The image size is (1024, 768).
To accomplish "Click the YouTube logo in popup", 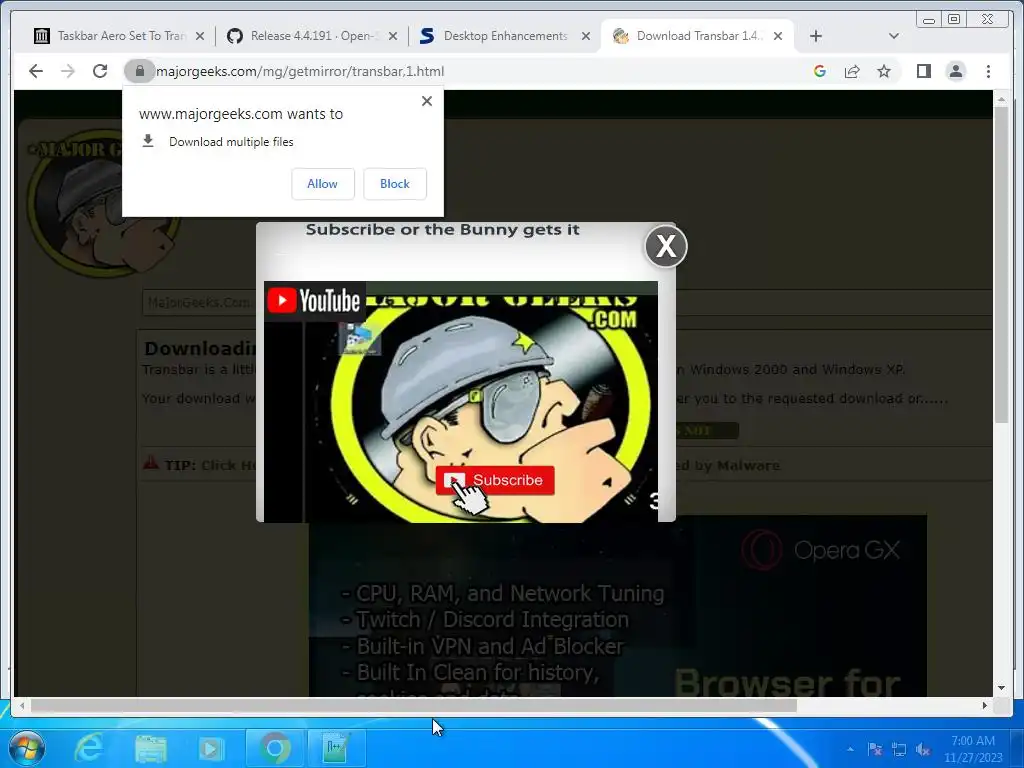I will [314, 301].
